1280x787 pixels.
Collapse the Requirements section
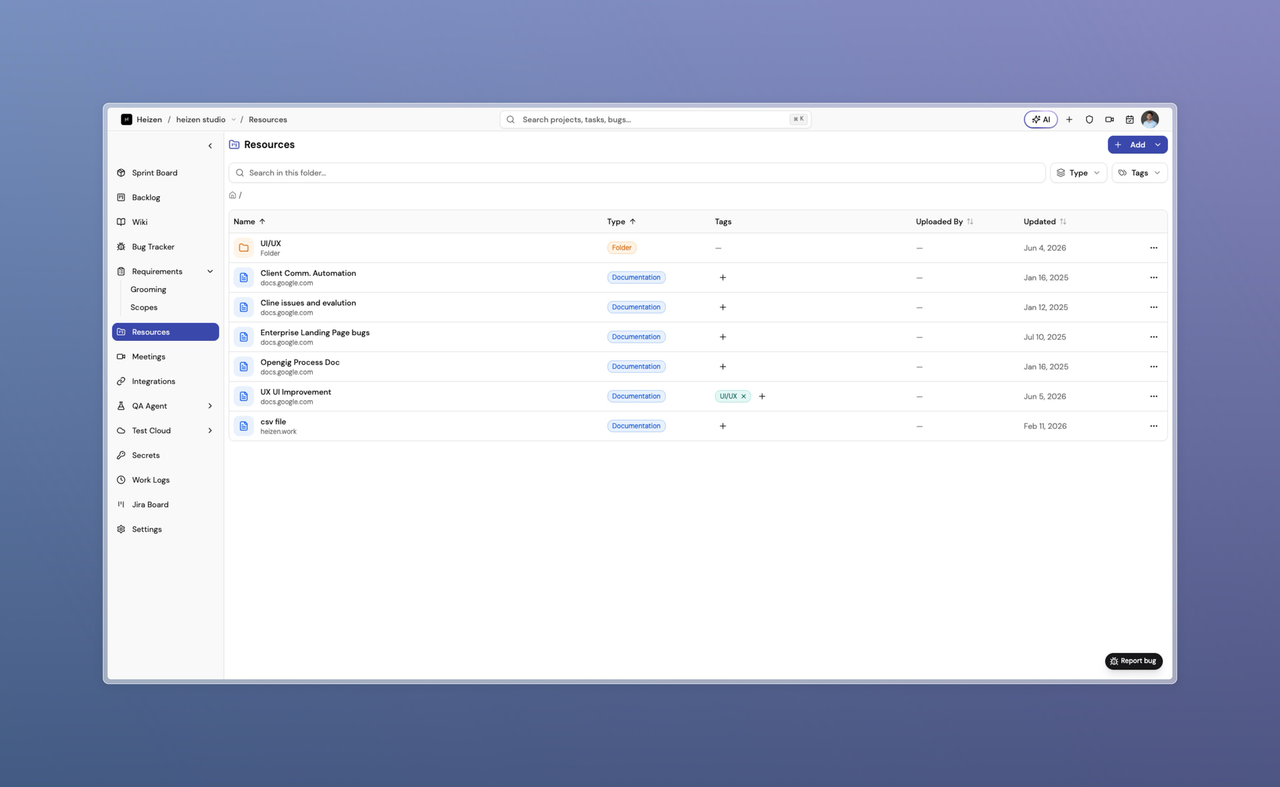tap(210, 272)
